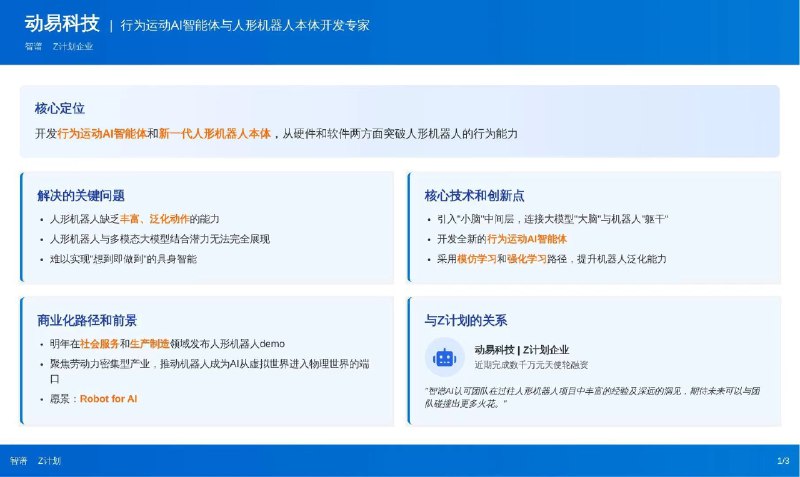Screen dimensions: 800x477
Task: Click 近期完成数千万元天使轮融资 line
Action: tap(531, 365)
